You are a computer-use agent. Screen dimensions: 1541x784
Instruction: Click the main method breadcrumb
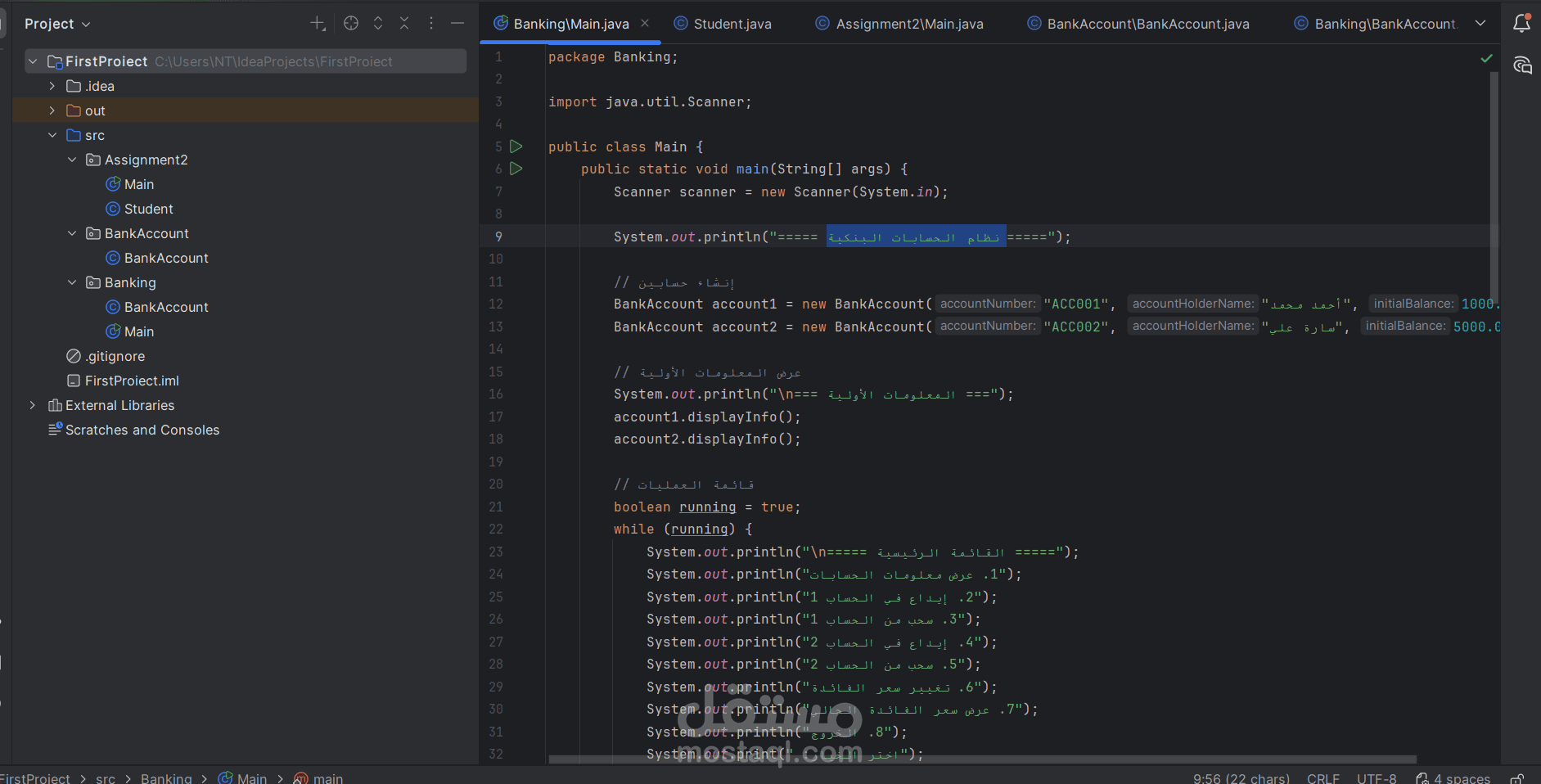coord(318,778)
